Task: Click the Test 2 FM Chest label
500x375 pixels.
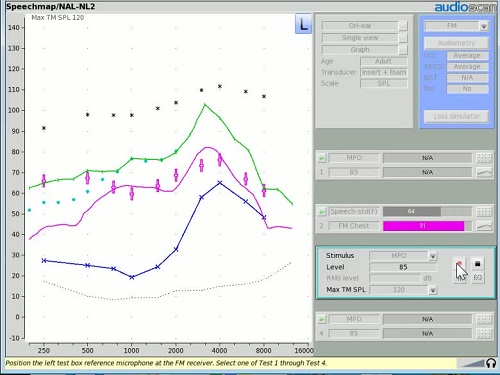Action: [354, 226]
